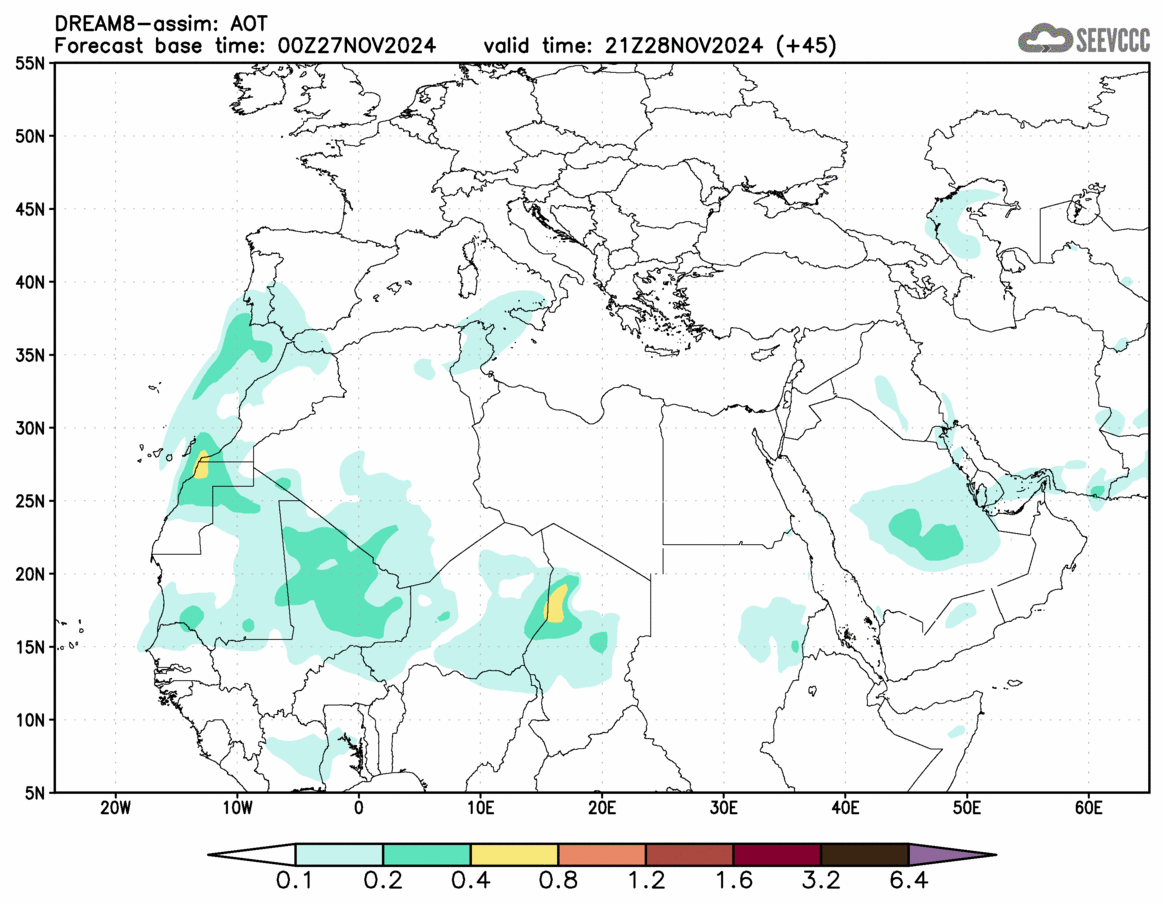Click the '6.4' colorbar value
This screenshot has height=905, width=1165.
(909, 881)
